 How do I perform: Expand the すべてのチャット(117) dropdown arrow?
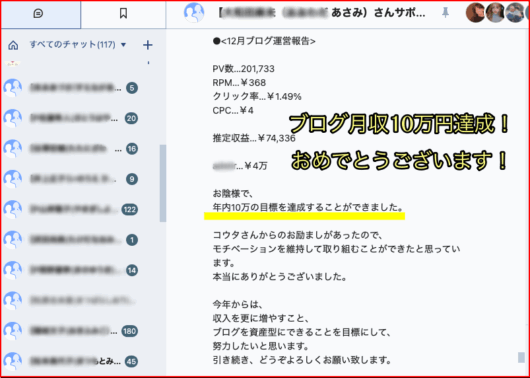point(123,45)
